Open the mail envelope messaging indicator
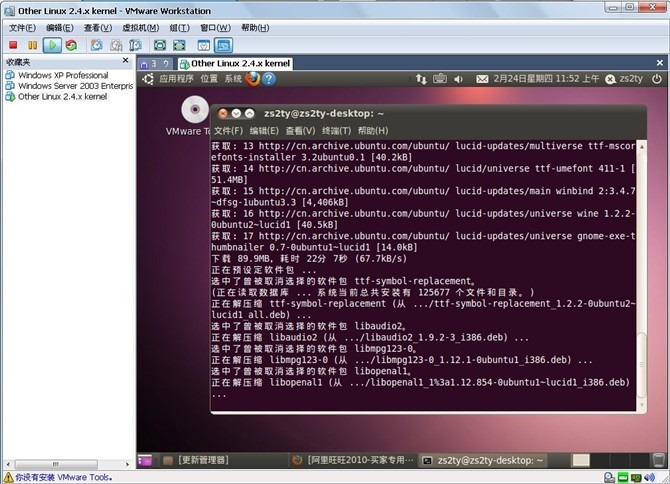670x484 pixels. click(482, 79)
